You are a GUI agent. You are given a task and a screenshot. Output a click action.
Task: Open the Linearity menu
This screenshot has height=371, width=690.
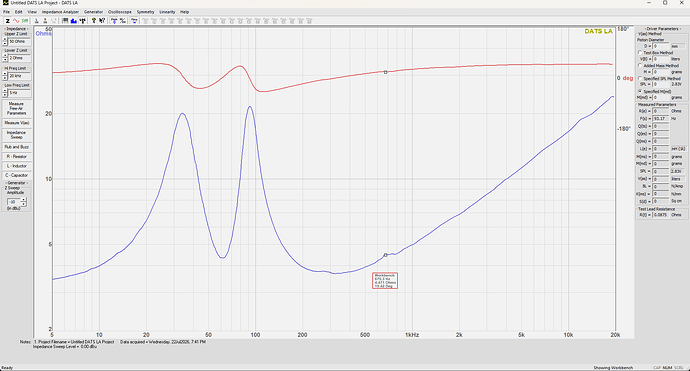tap(167, 12)
